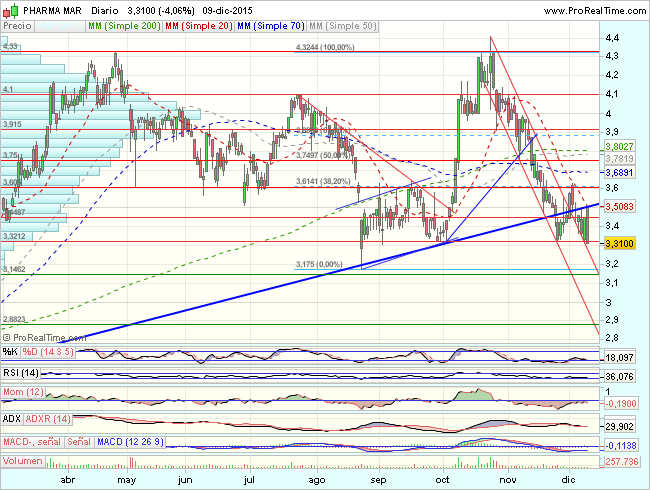
Task: Click the 2,8823 support level label
Action: pos(15,319)
